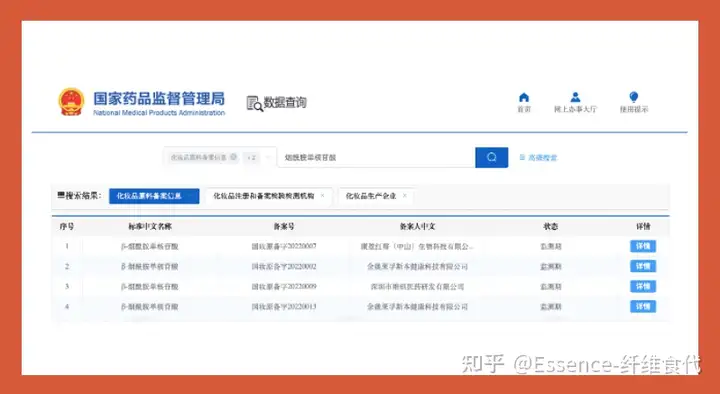Close the 化妆品注册和备案检验检测机构 tab
This screenshot has width=720, height=394.
coord(322,196)
